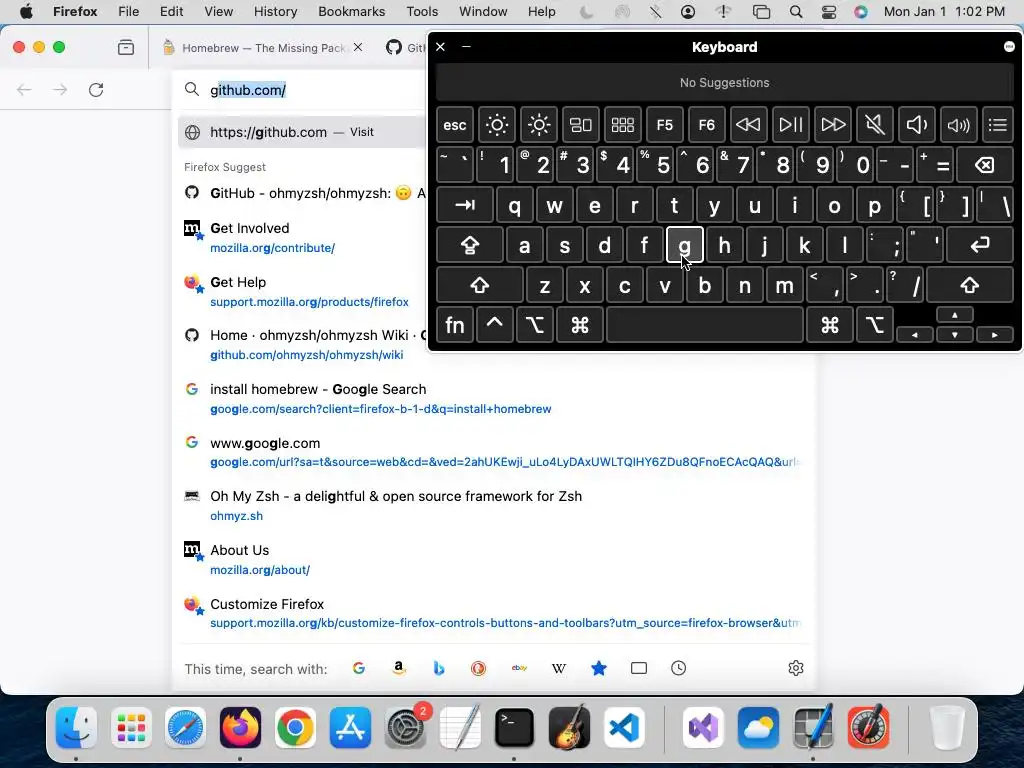This screenshot has width=1024, height=768.
Task: Open Firefox View icon beside tabs
Action: pos(126,47)
